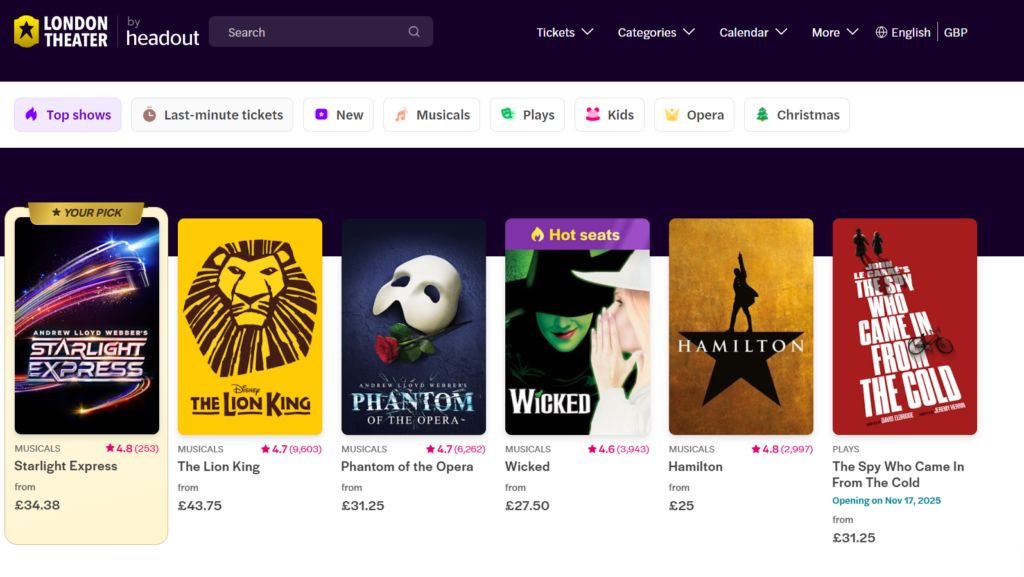The height and width of the screenshot is (577, 1024).
Task: Open the Hamilton poster
Action: tap(741, 327)
